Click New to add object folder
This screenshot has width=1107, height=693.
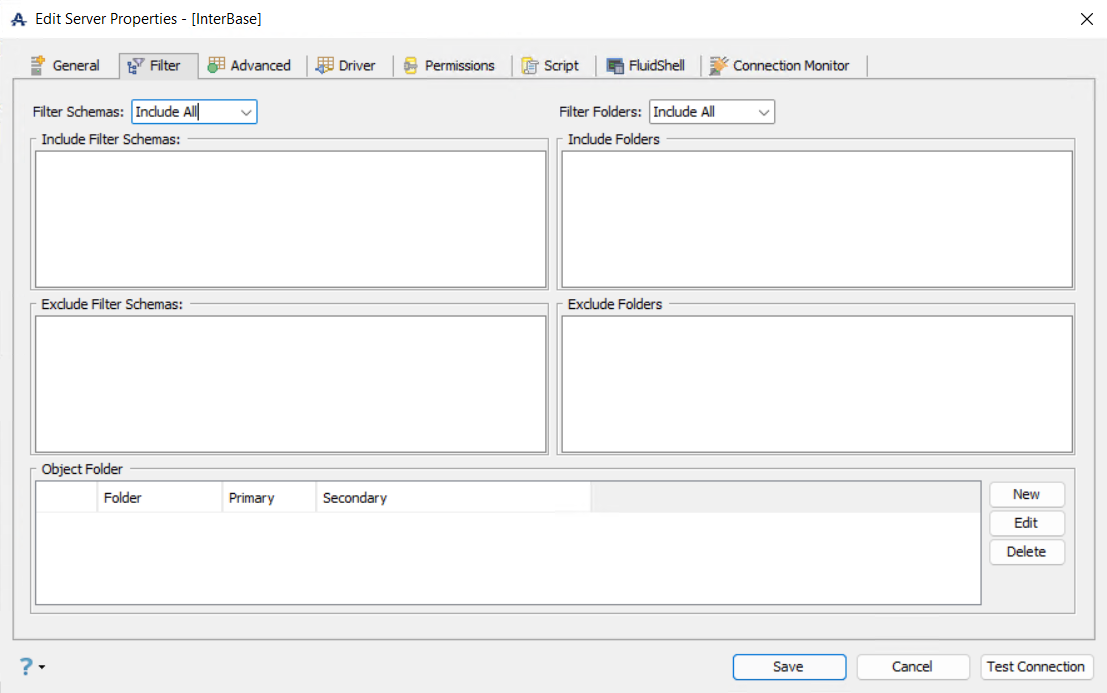pos(1027,495)
